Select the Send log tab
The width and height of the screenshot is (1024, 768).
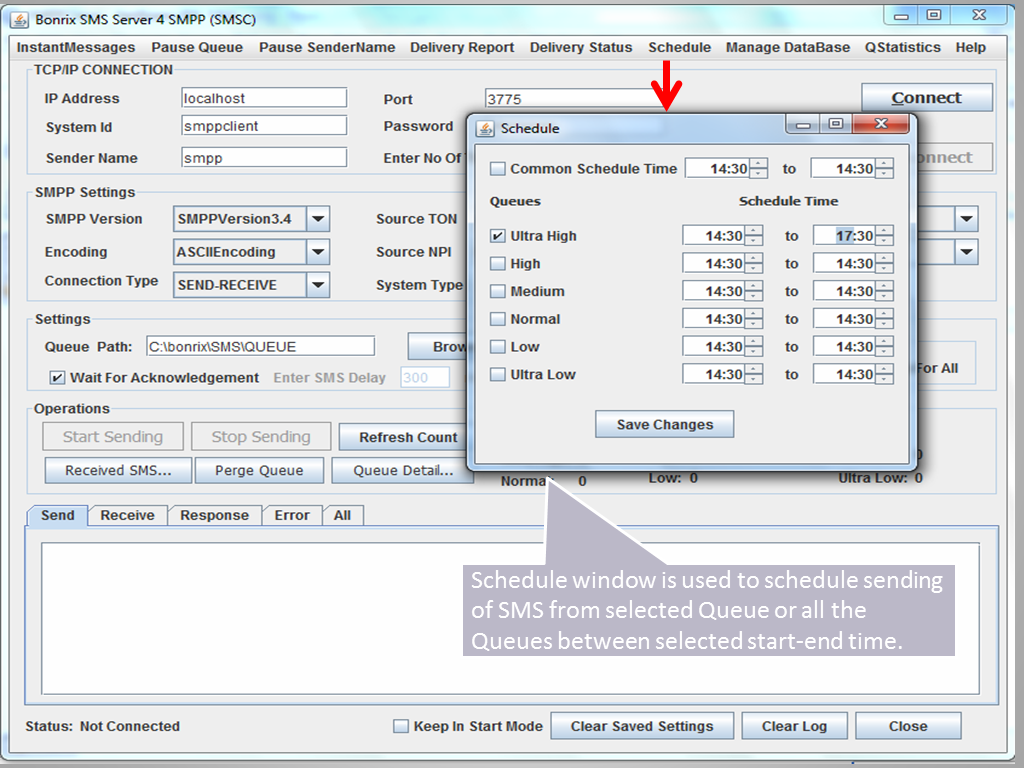tap(57, 515)
